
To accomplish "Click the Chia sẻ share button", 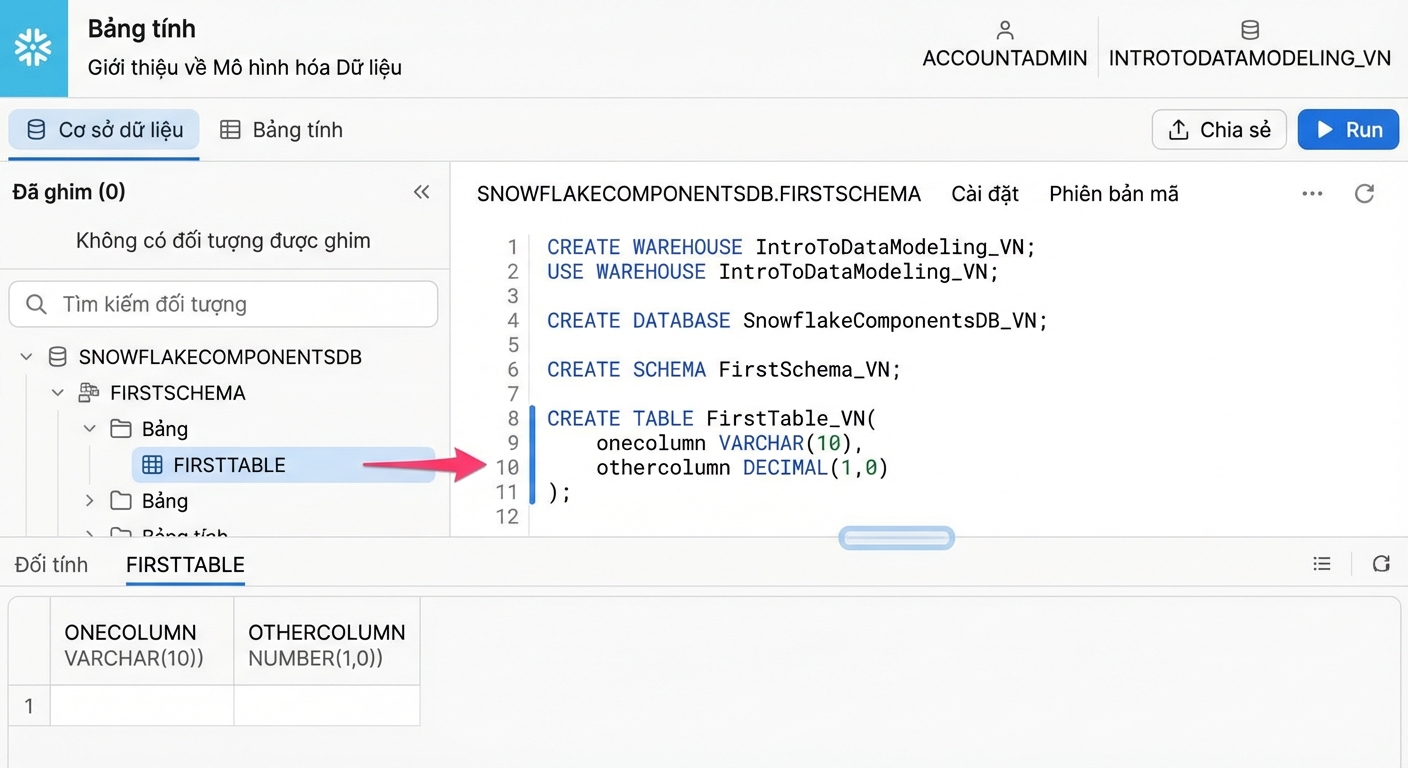I will pyautogui.click(x=1219, y=130).
